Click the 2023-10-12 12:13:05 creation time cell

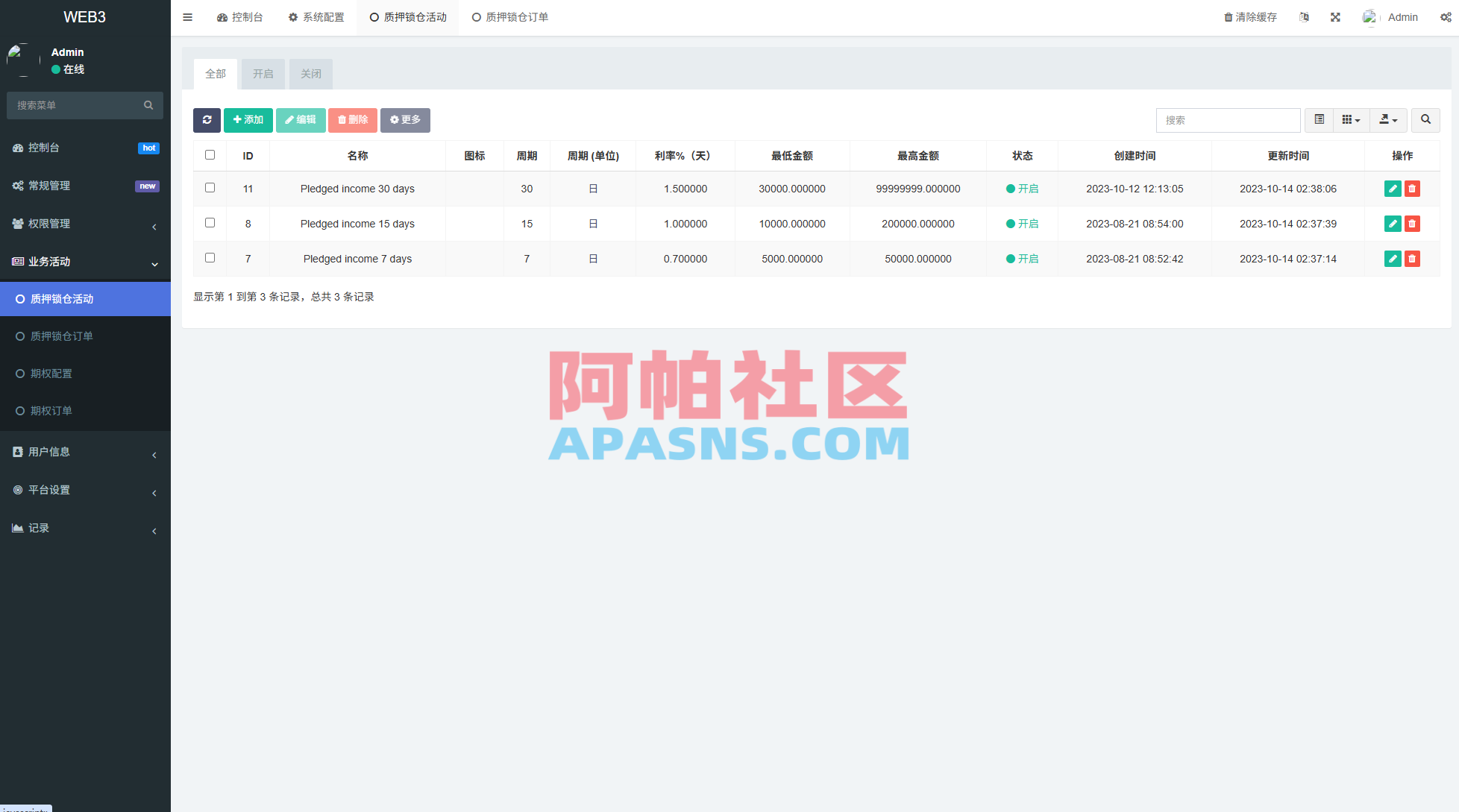pyautogui.click(x=1135, y=189)
